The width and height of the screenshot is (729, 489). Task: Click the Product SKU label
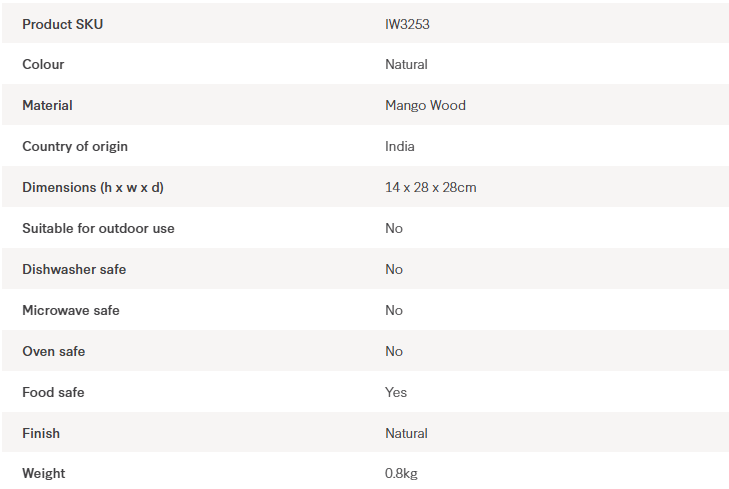pyautogui.click(x=62, y=24)
